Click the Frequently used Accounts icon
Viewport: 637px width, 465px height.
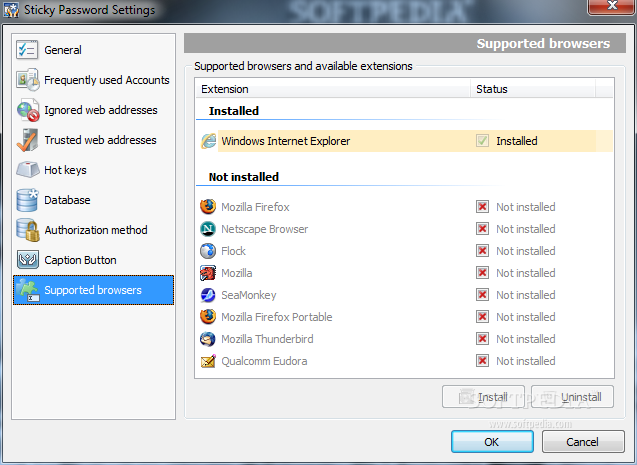tap(27, 80)
